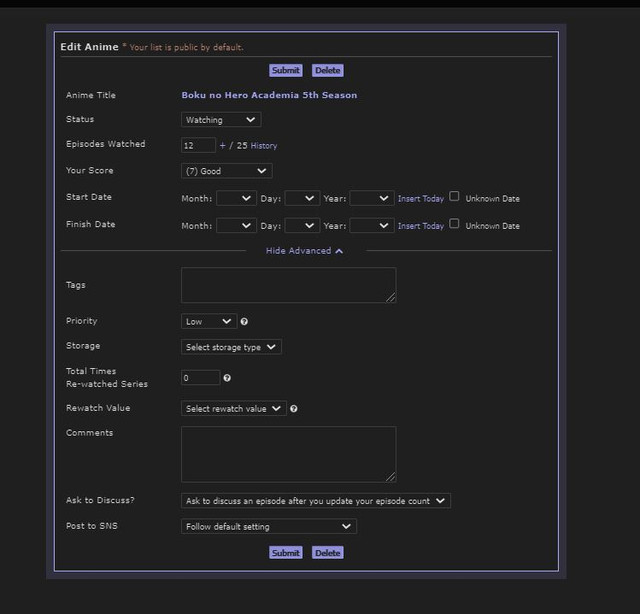The width and height of the screenshot is (640, 614).
Task: Open the episode History link
Action: pyautogui.click(x=264, y=146)
